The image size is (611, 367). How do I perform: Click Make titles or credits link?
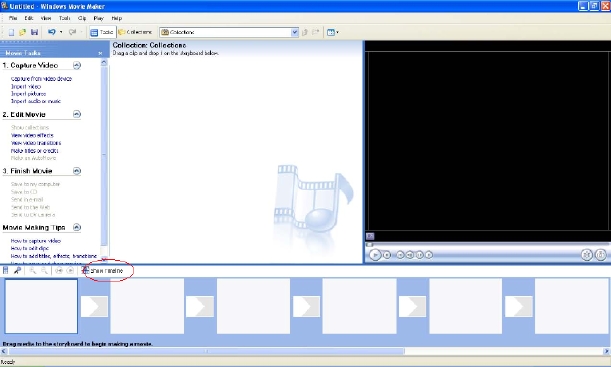coord(34,151)
